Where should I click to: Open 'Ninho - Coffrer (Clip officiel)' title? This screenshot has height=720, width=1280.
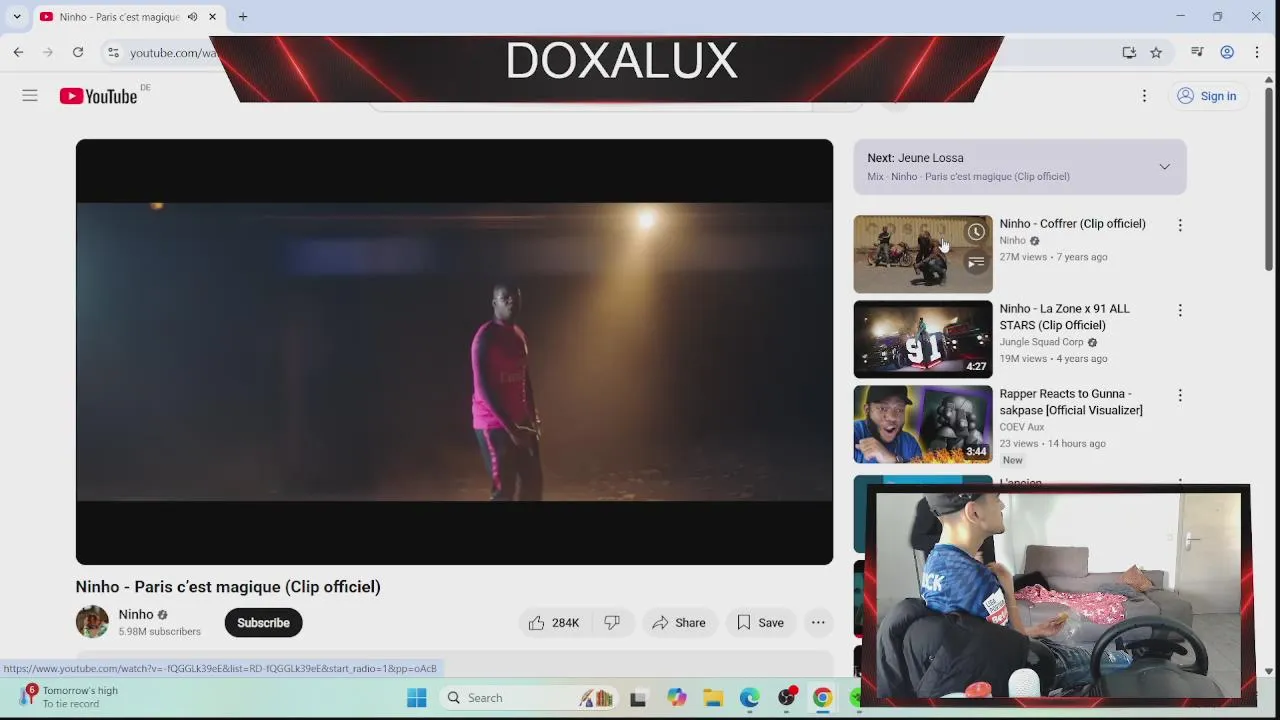pyautogui.click(x=1072, y=224)
